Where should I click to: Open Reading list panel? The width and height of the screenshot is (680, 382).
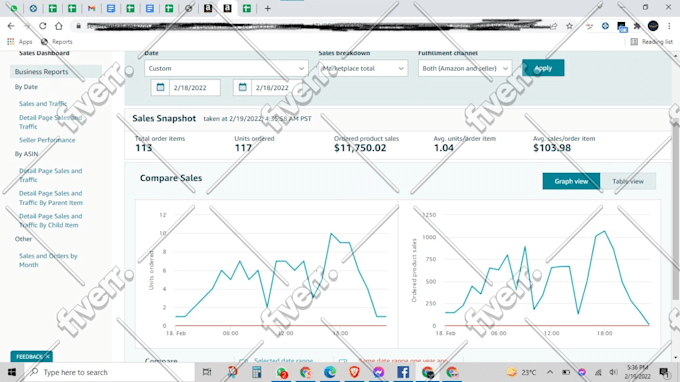pyautogui.click(x=651, y=42)
